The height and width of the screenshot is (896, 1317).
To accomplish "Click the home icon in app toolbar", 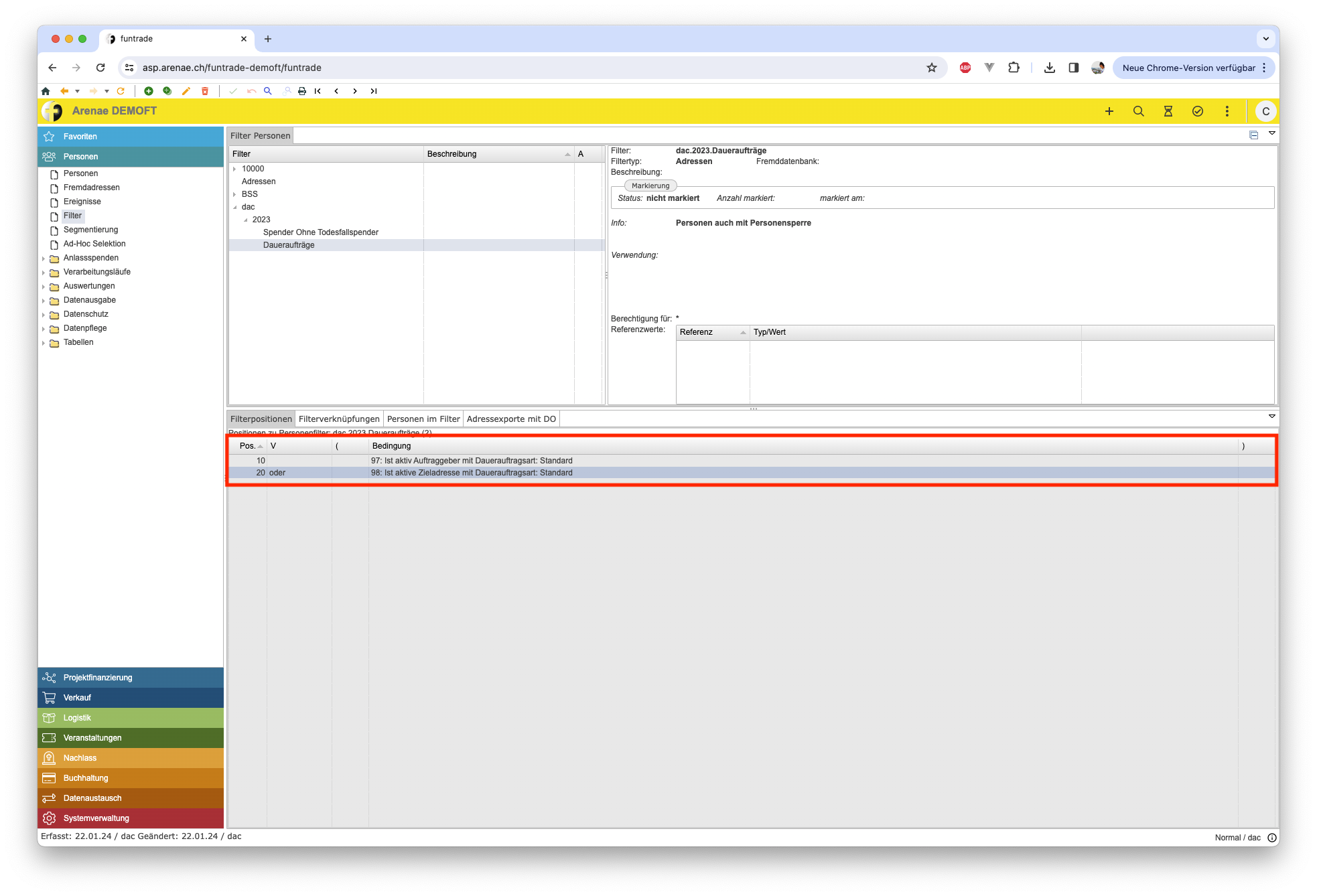I will point(46,91).
